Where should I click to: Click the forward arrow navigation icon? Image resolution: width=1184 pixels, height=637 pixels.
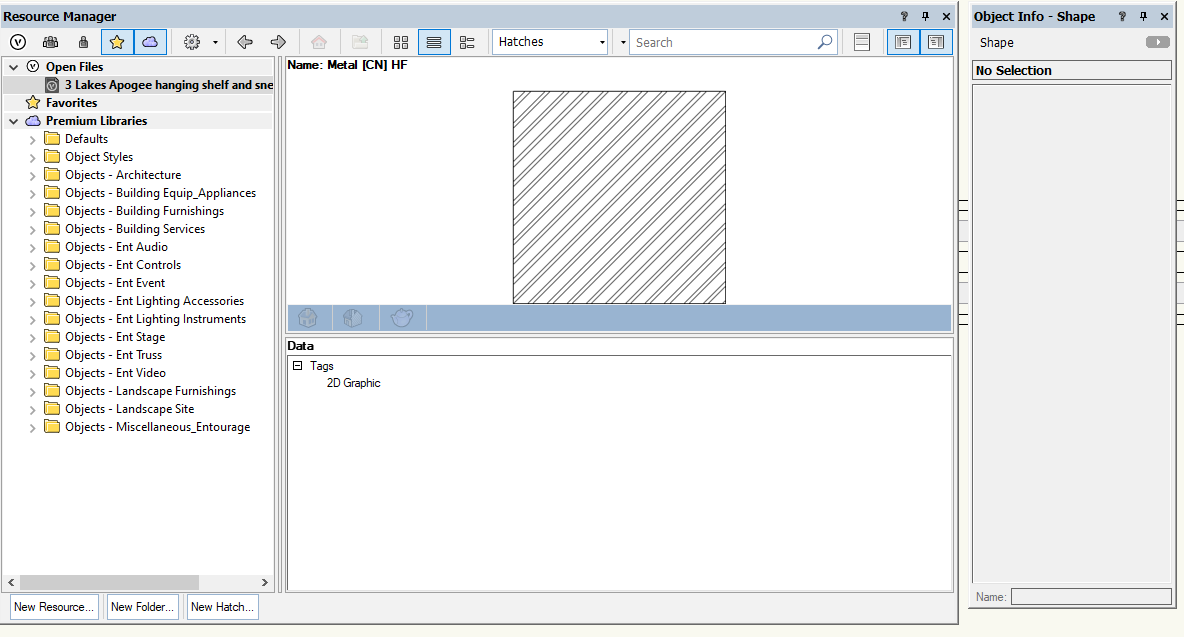[x=278, y=42]
